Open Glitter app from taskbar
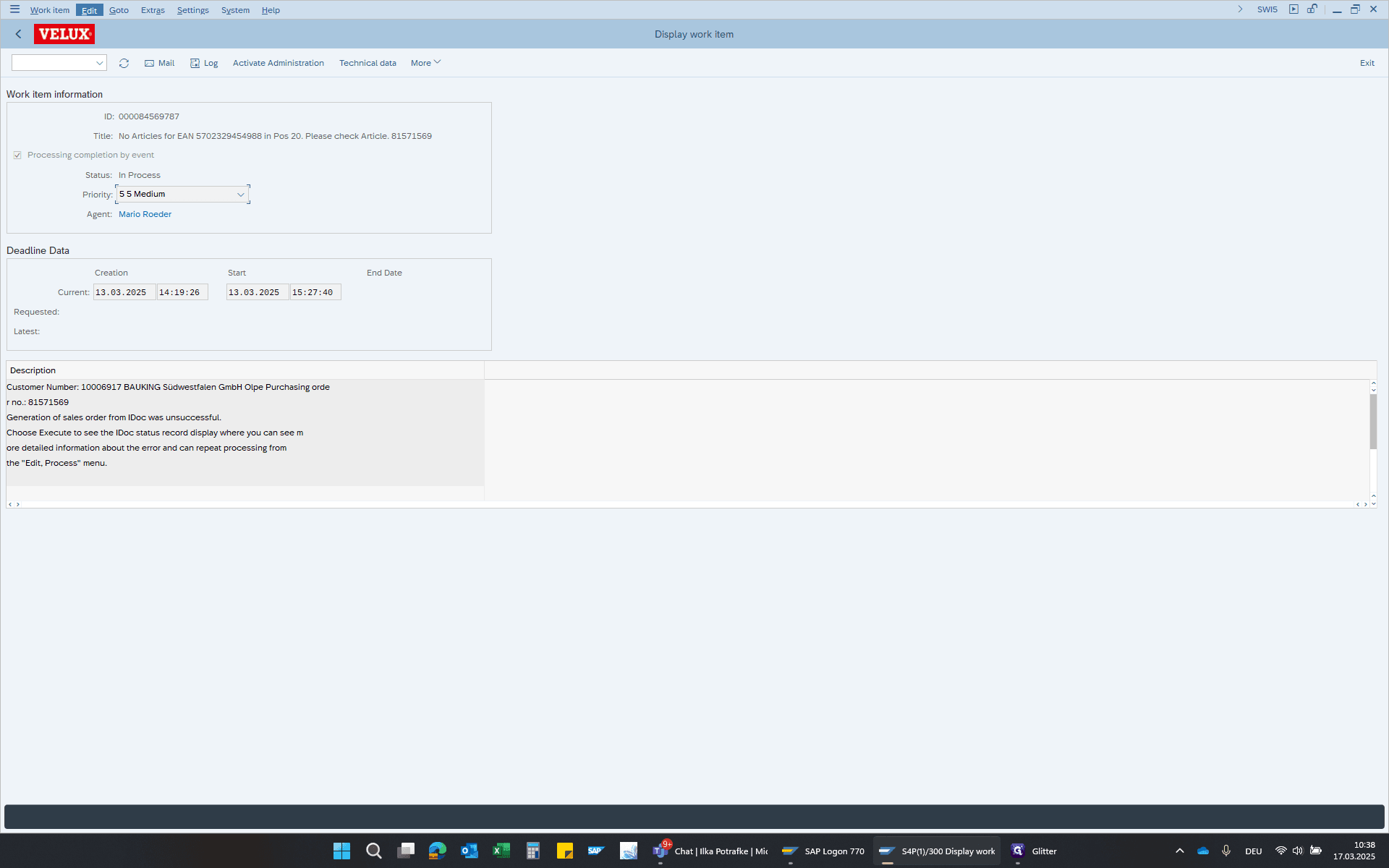The image size is (1389, 868). coord(1035,851)
